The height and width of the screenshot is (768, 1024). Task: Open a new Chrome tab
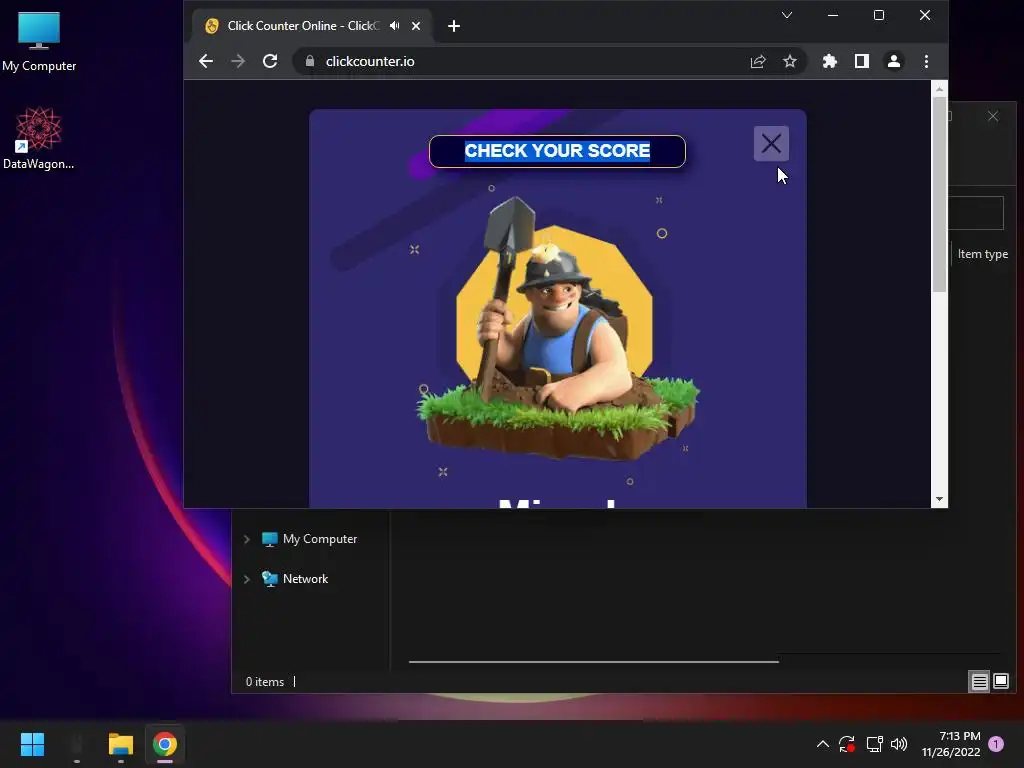[454, 26]
